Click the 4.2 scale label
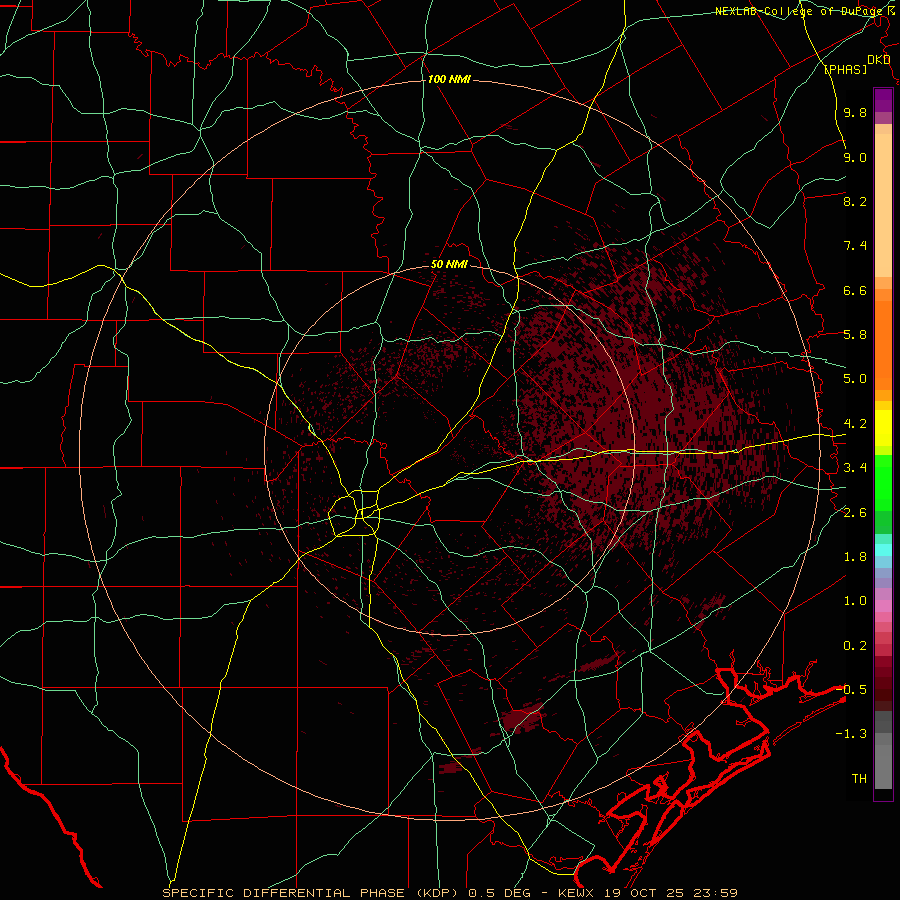Image resolution: width=900 pixels, height=900 pixels. (x=855, y=424)
